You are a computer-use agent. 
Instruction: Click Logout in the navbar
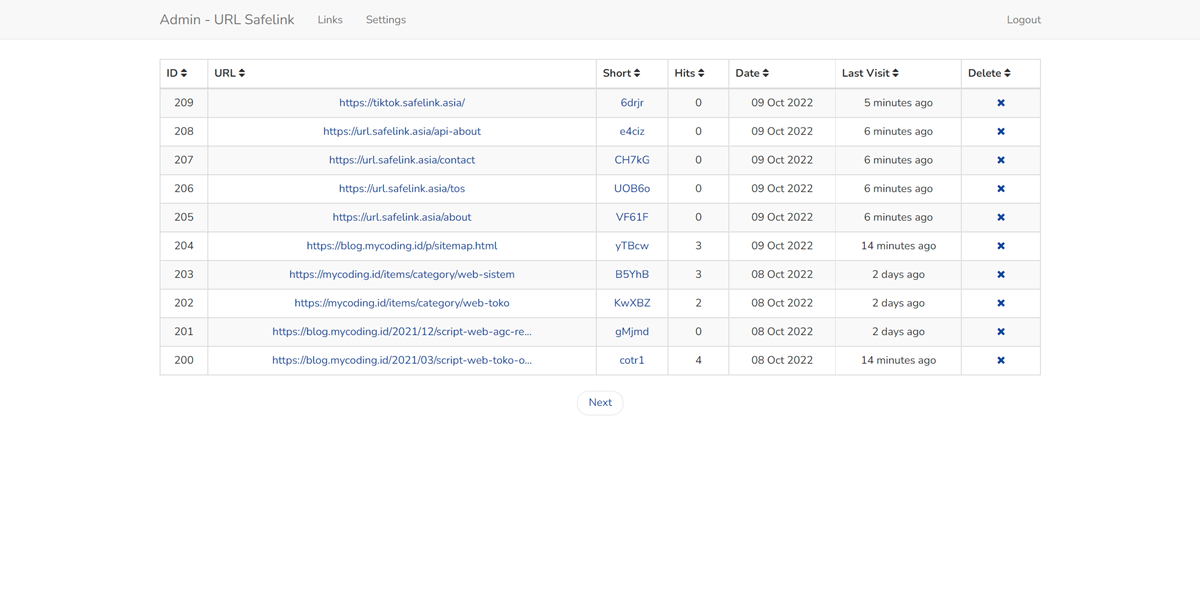tap(1024, 20)
